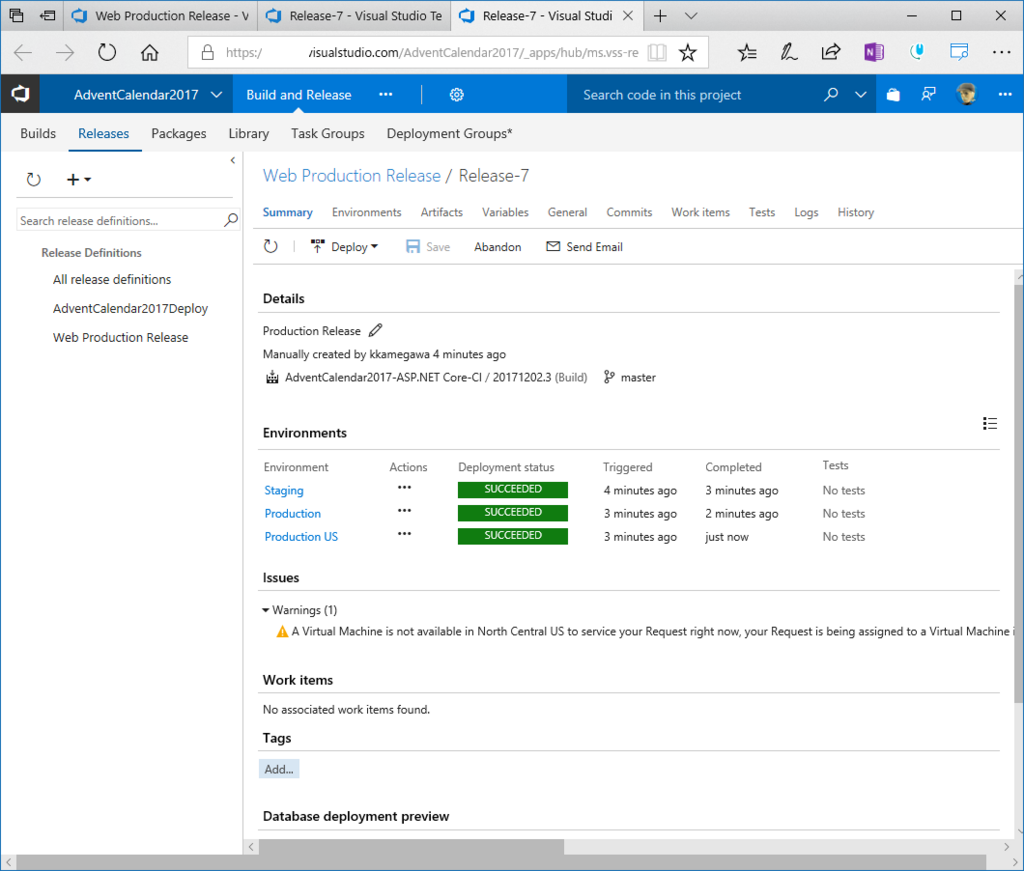1024x871 pixels.
Task: Switch to the Builds hub
Action: pyautogui.click(x=38, y=133)
